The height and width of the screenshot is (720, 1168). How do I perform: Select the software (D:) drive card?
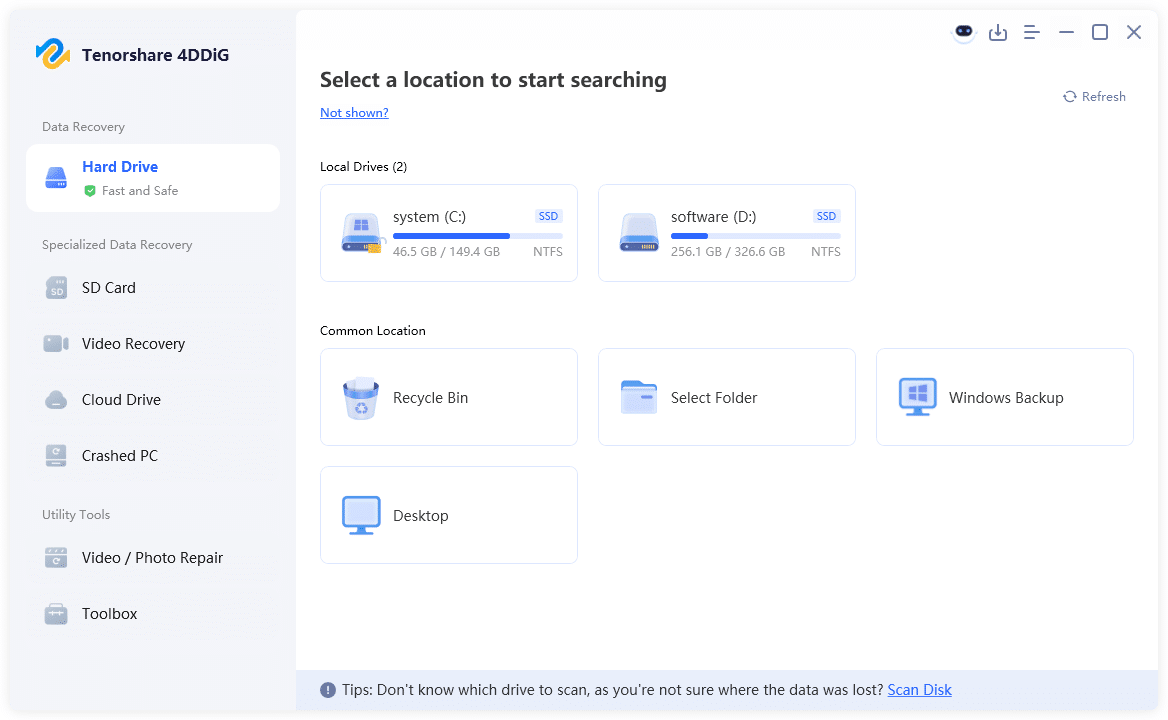tap(727, 233)
